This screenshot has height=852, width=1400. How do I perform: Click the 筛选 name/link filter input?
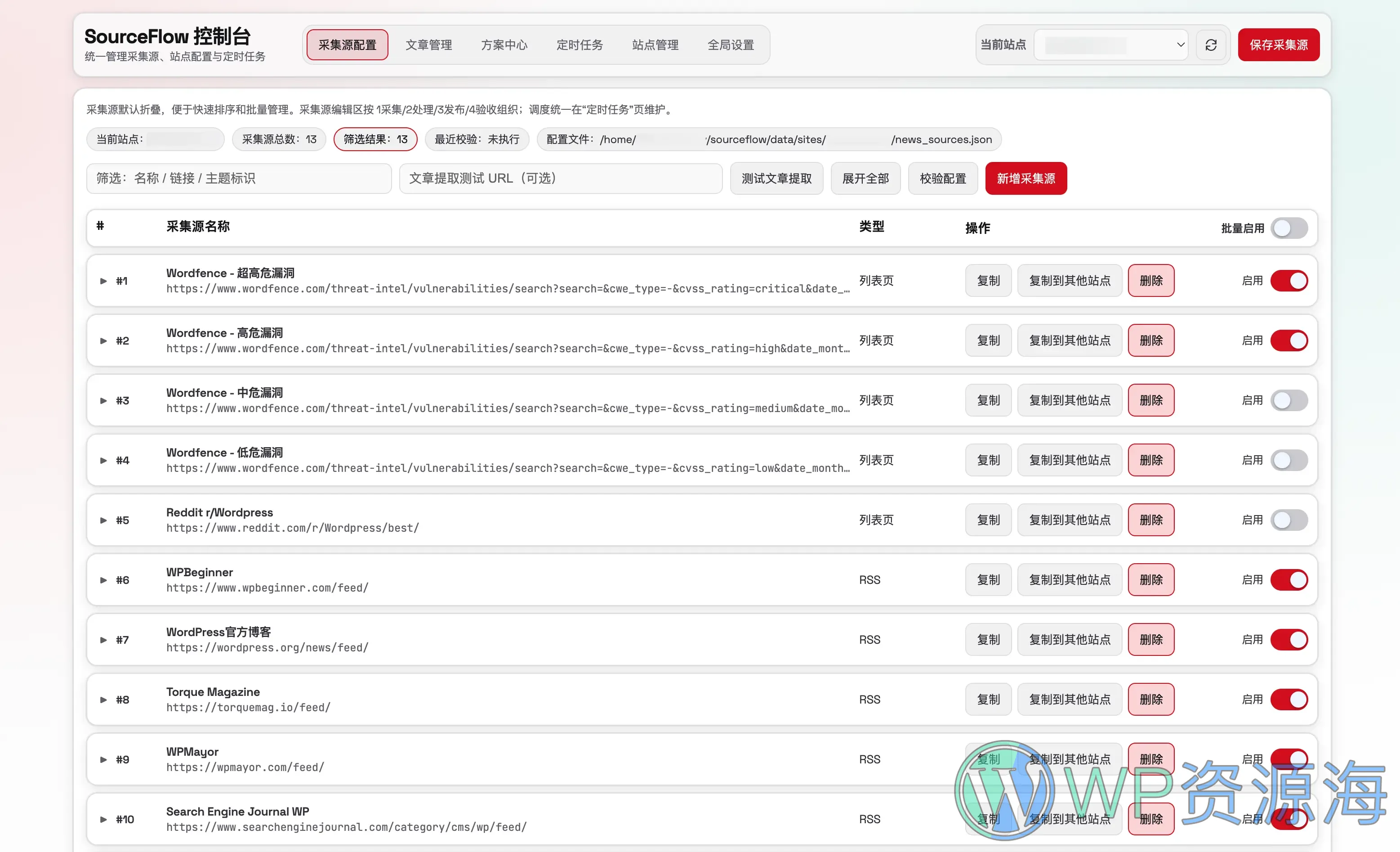click(x=239, y=178)
